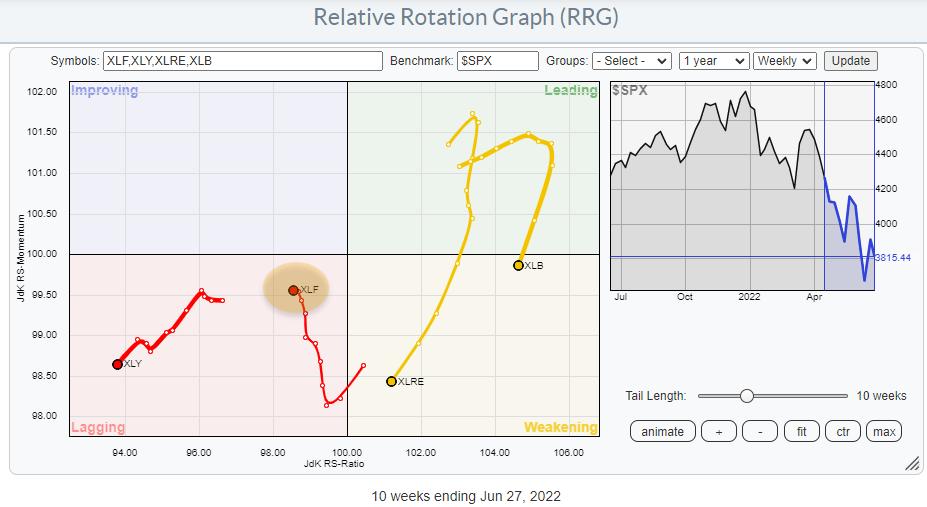Viewport: 927px width, 507px height.
Task: Click the Benchmark $SPX input field
Action: [x=497, y=61]
